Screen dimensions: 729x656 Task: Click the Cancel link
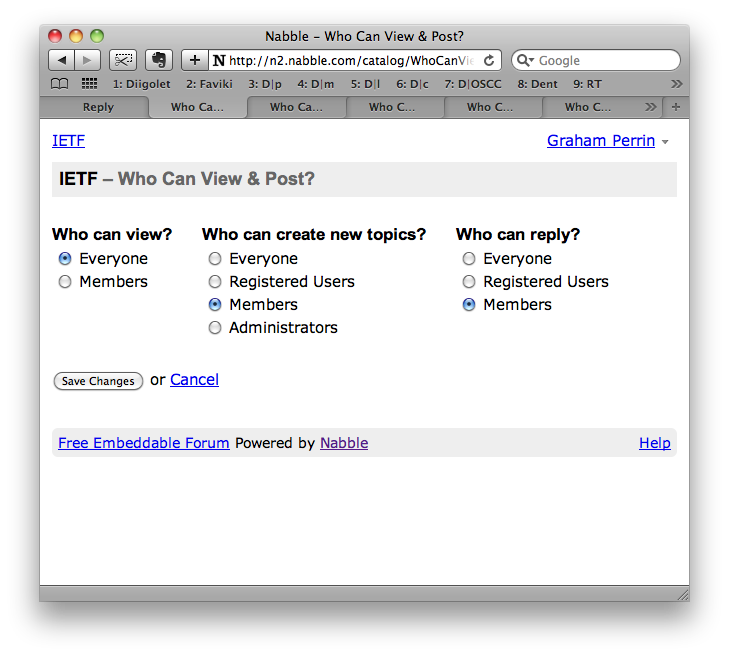194,380
